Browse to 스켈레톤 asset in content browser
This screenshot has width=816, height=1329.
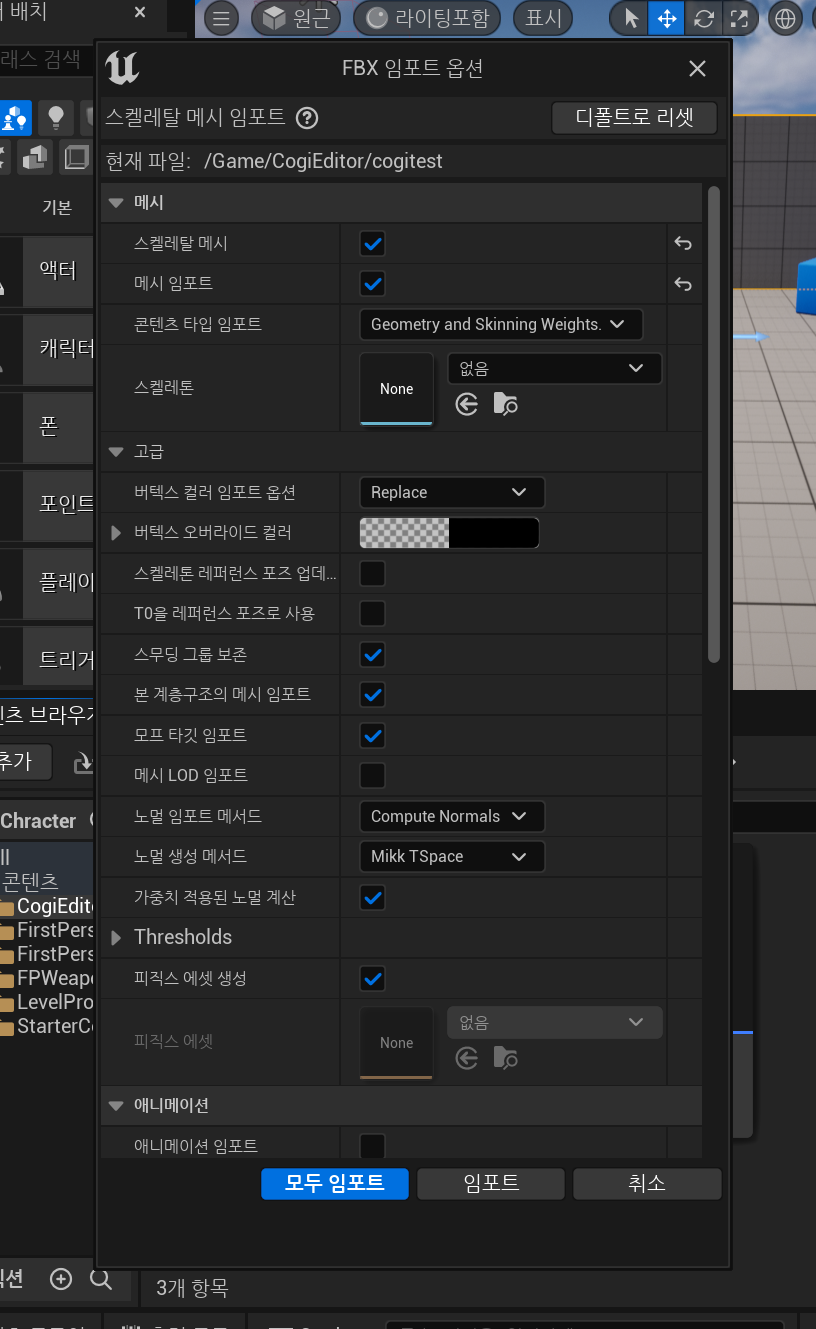click(x=505, y=404)
